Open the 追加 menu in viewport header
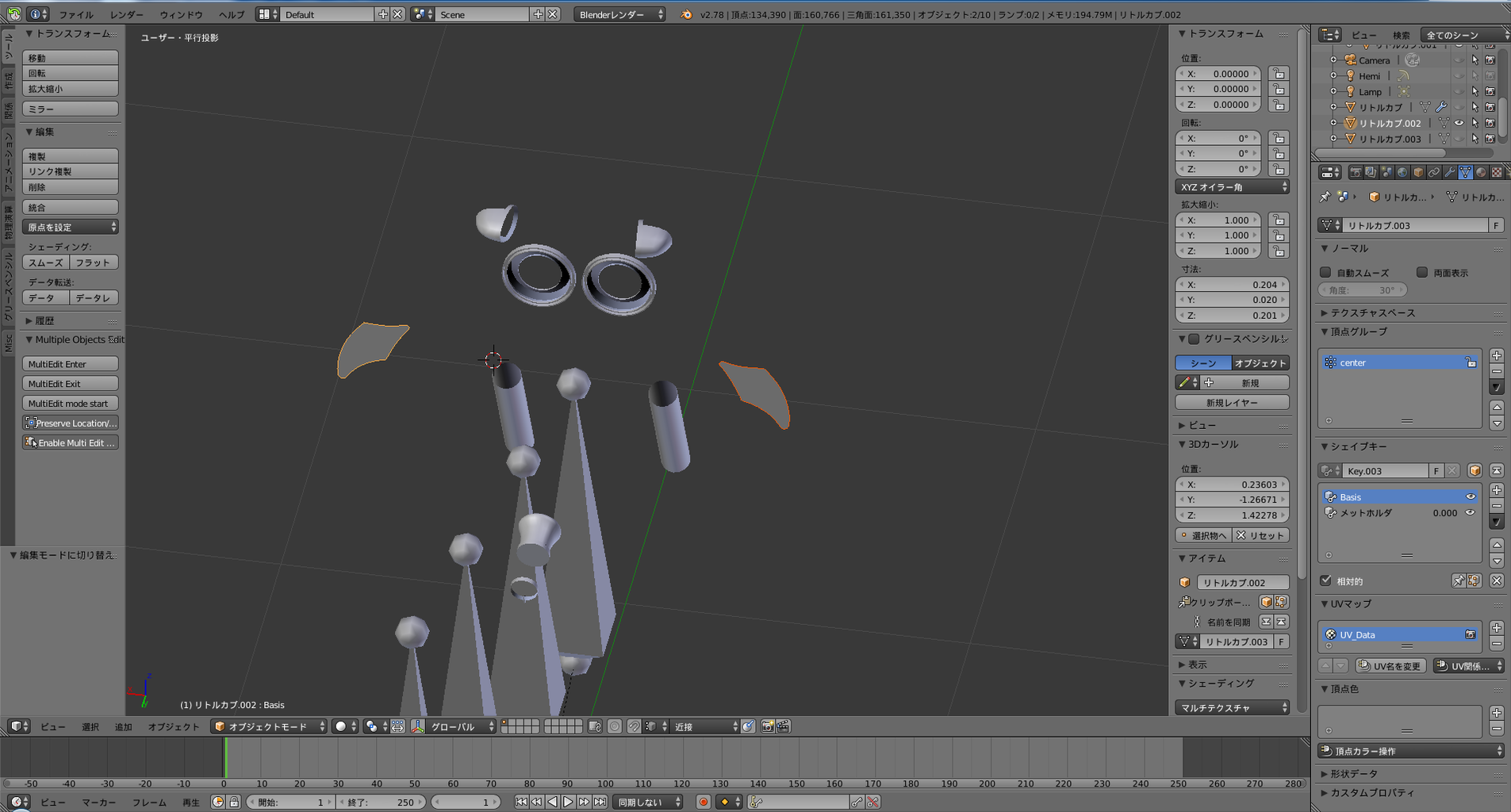This screenshot has width=1511, height=812. tap(123, 726)
